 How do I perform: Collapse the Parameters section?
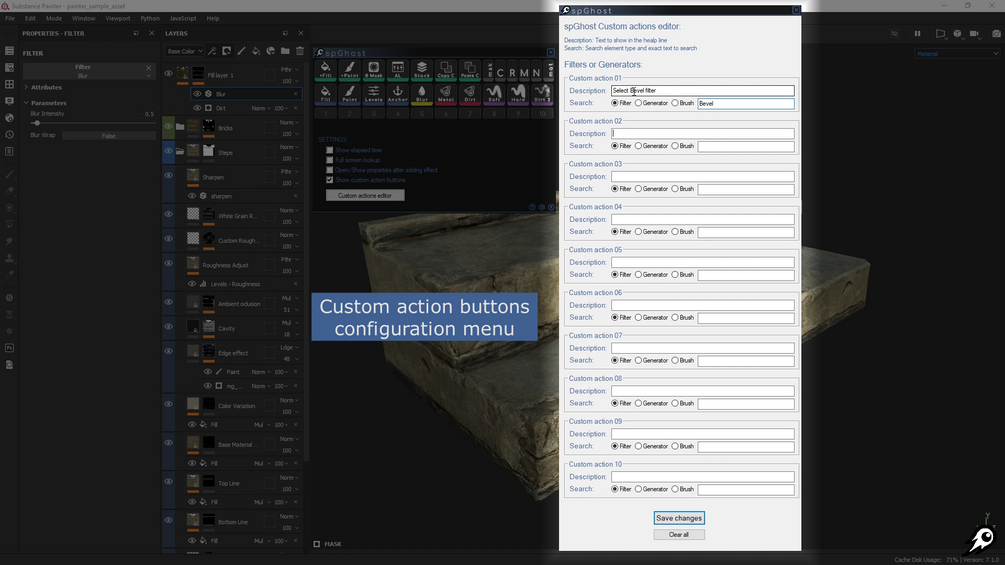[x=26, y=102]
